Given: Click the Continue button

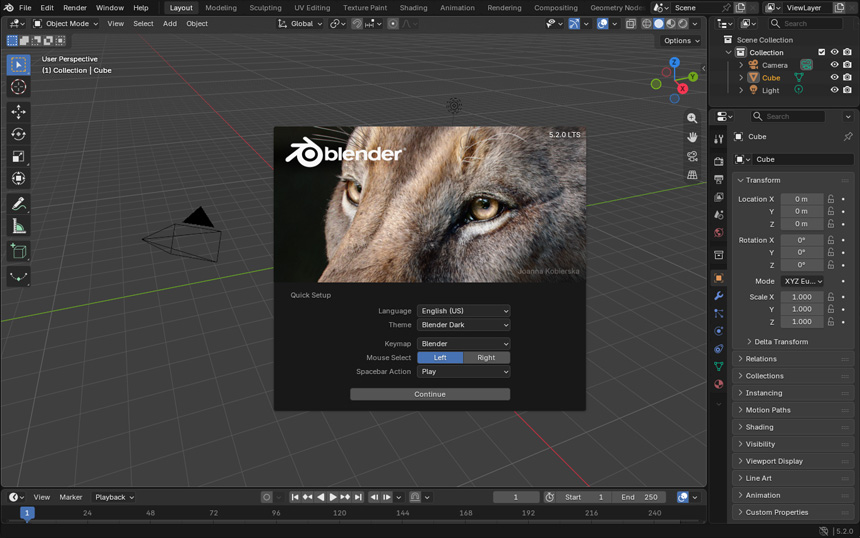Looking at the screenshot, I should 430,394.
